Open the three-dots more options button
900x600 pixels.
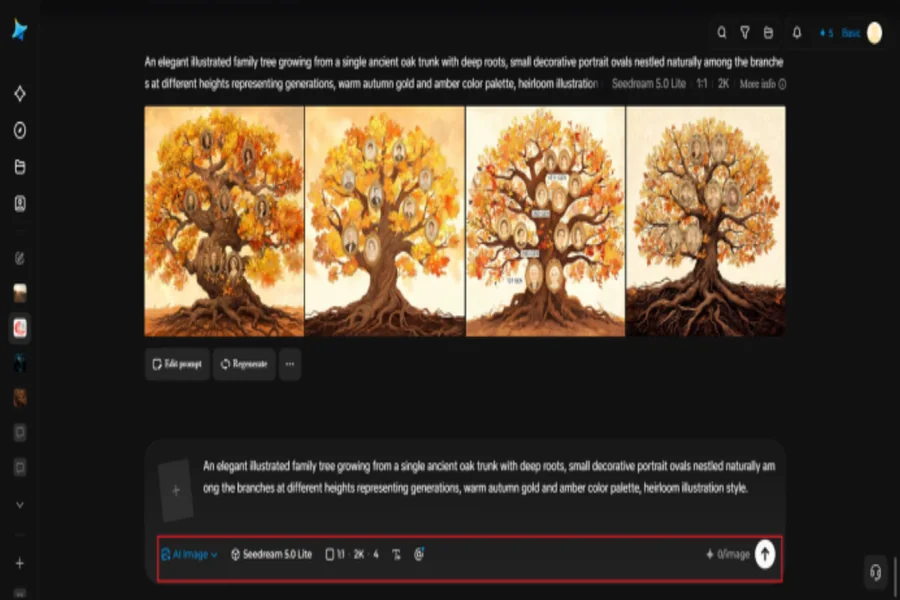[x=290, y=364]
